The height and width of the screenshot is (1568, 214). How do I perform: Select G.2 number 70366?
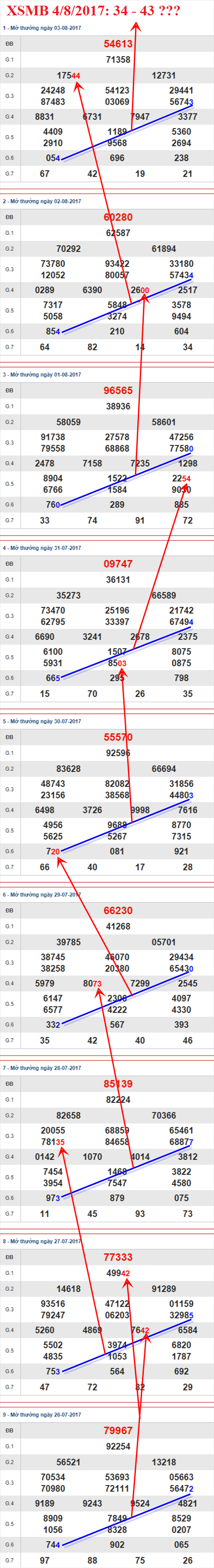coord(164,1115)
